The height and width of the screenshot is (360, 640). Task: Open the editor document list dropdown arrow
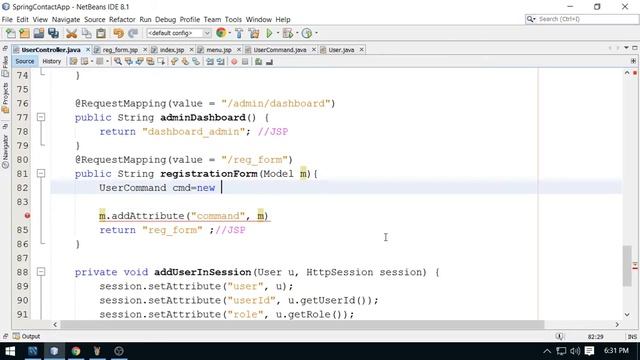point(626,48)
